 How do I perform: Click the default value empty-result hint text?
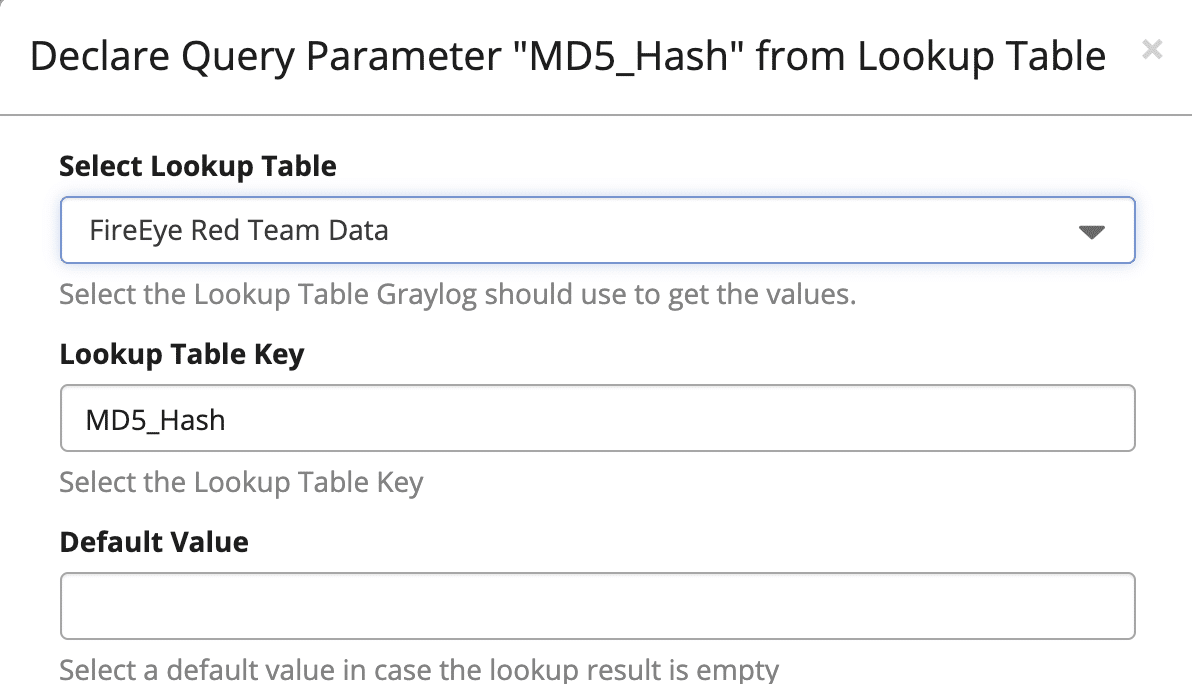418,670
